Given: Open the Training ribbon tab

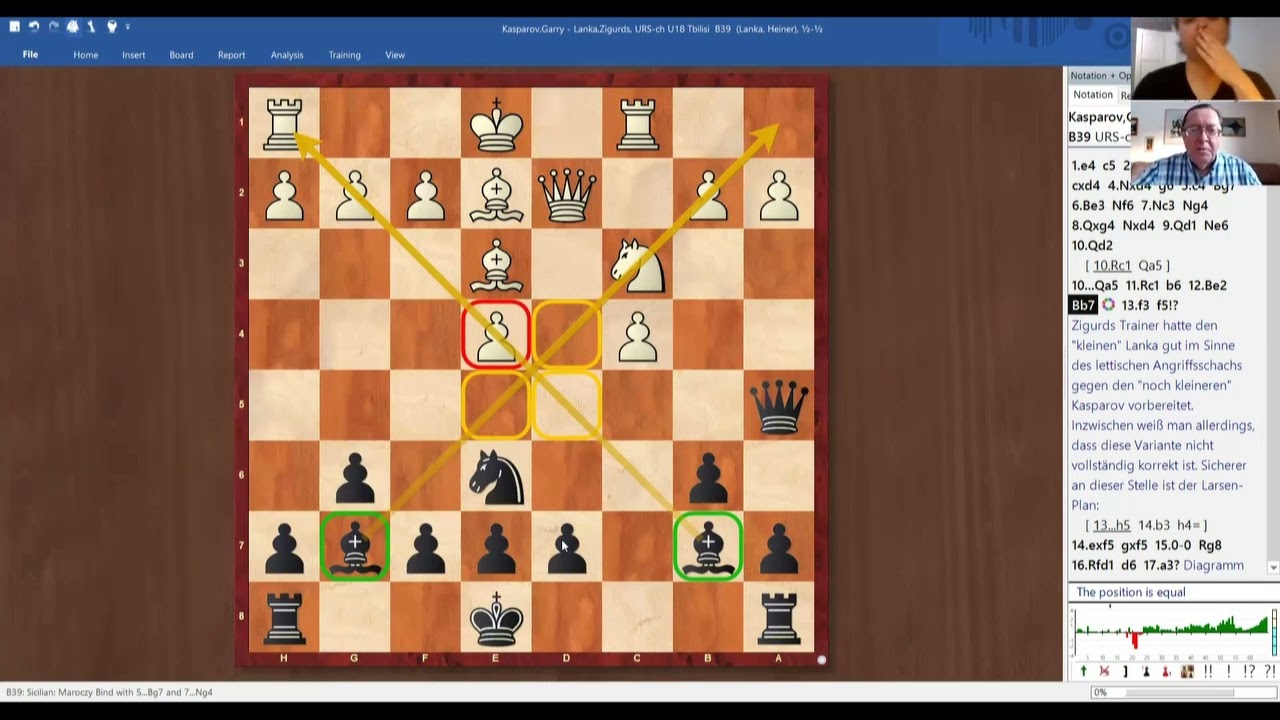Looking at the screenshot, I should point(345,55).
